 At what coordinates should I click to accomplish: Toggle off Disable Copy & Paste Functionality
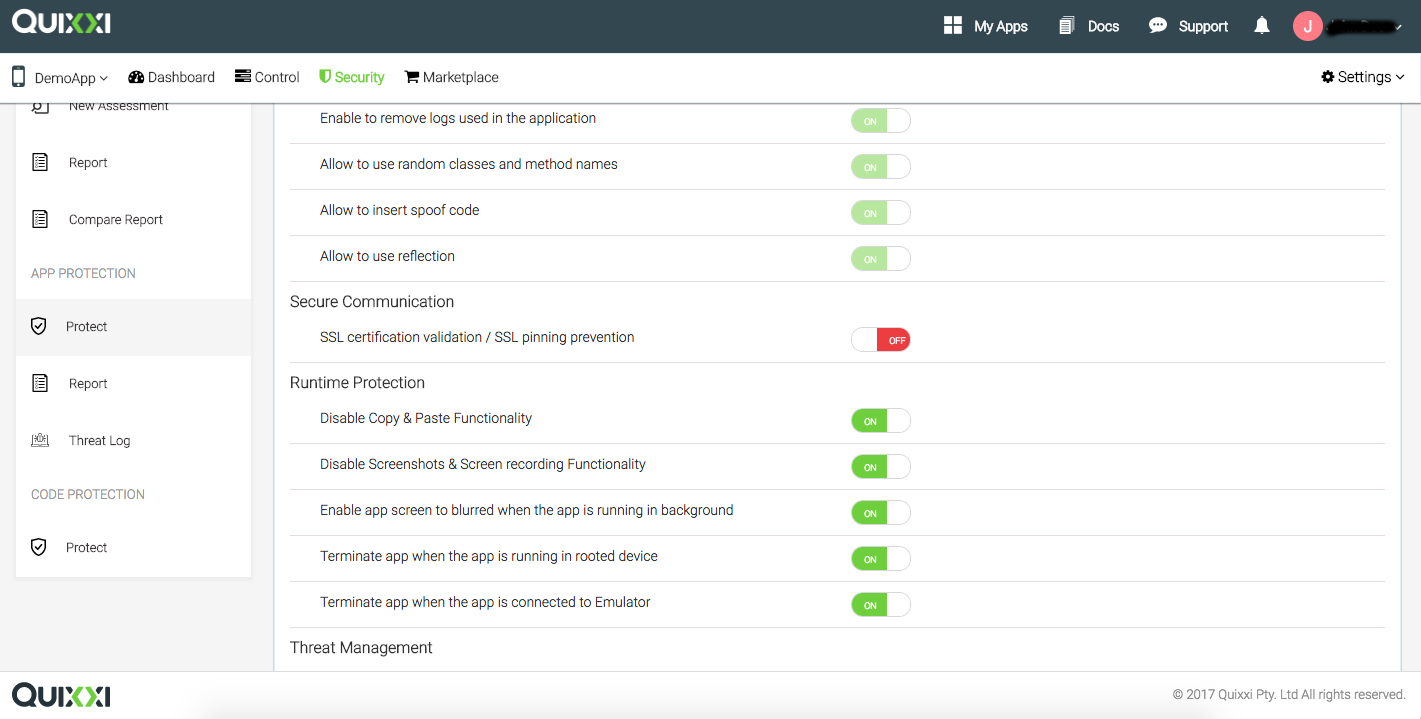[880, 421]
